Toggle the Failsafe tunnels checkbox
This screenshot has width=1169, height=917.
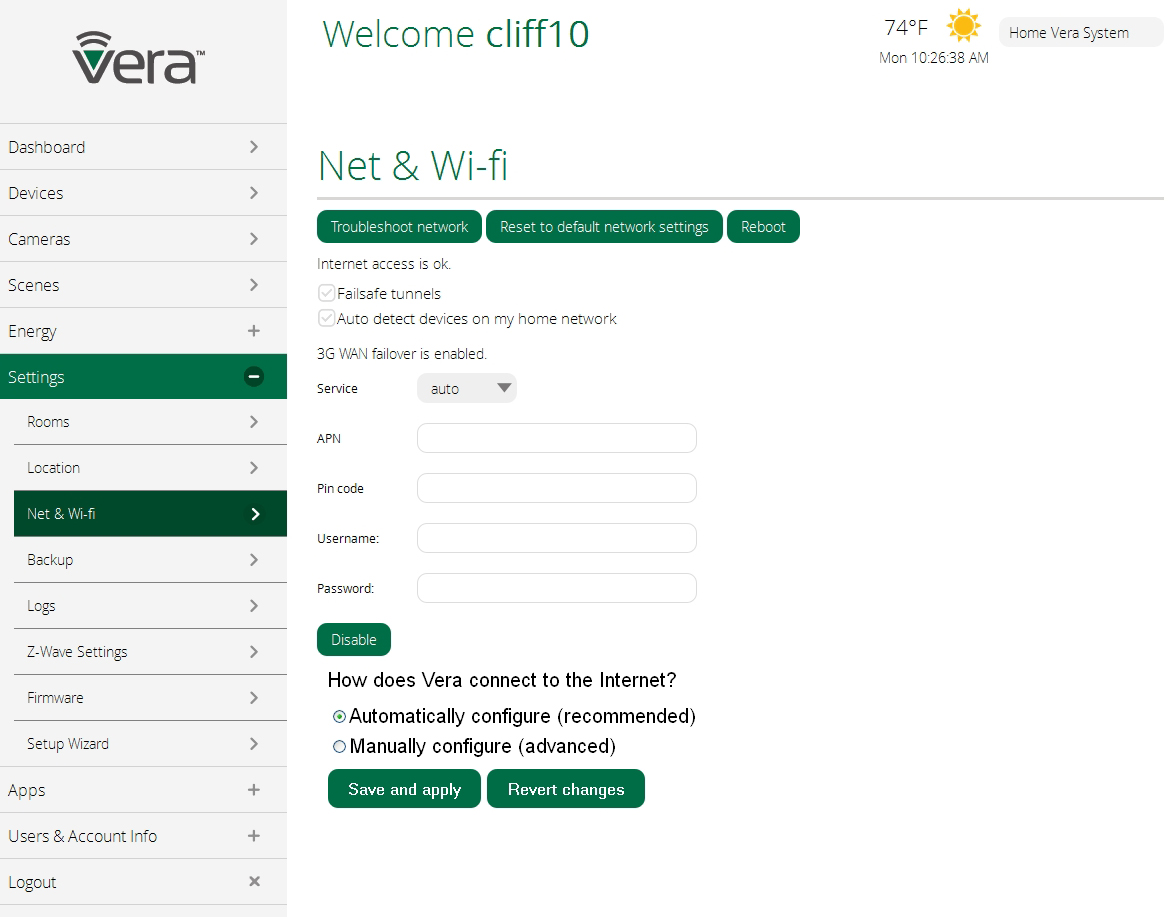[326, 293]
